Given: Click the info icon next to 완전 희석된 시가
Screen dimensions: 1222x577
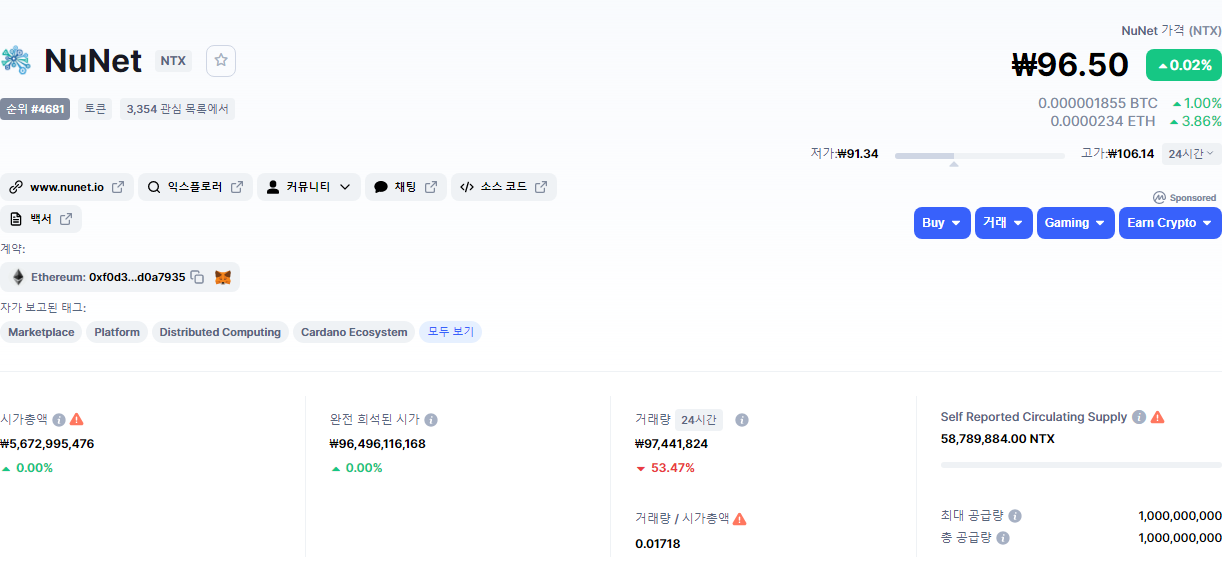Looking at the screenshot, I should pos(431,420).
